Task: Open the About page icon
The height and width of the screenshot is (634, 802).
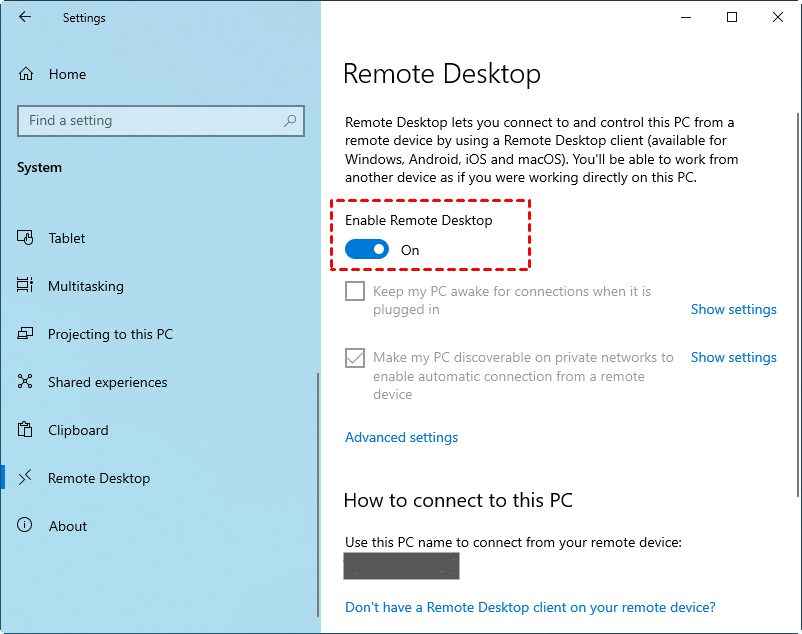Action: click(x=24, y=526)
